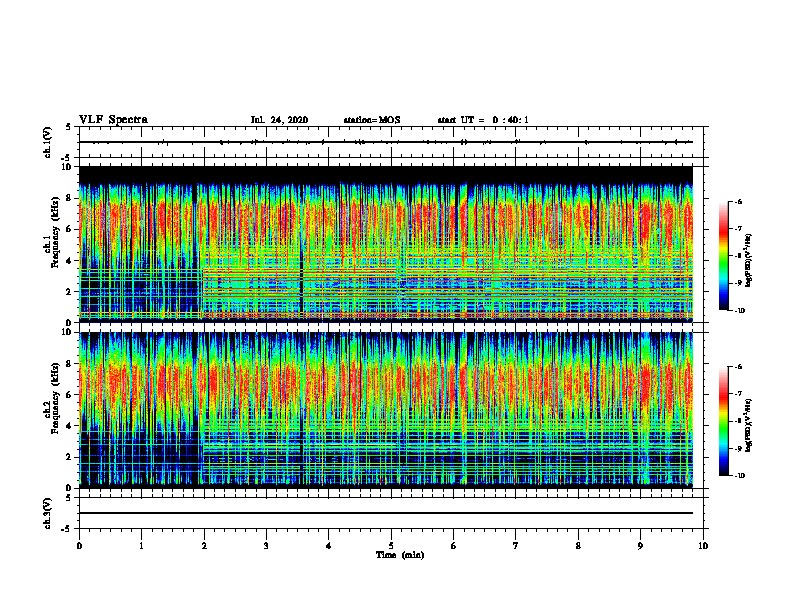The height and width of the screenshot is (612, 792).
Task: Click the "station=MOS" header label
Action: pyautogui.click(x=372, y=120)
